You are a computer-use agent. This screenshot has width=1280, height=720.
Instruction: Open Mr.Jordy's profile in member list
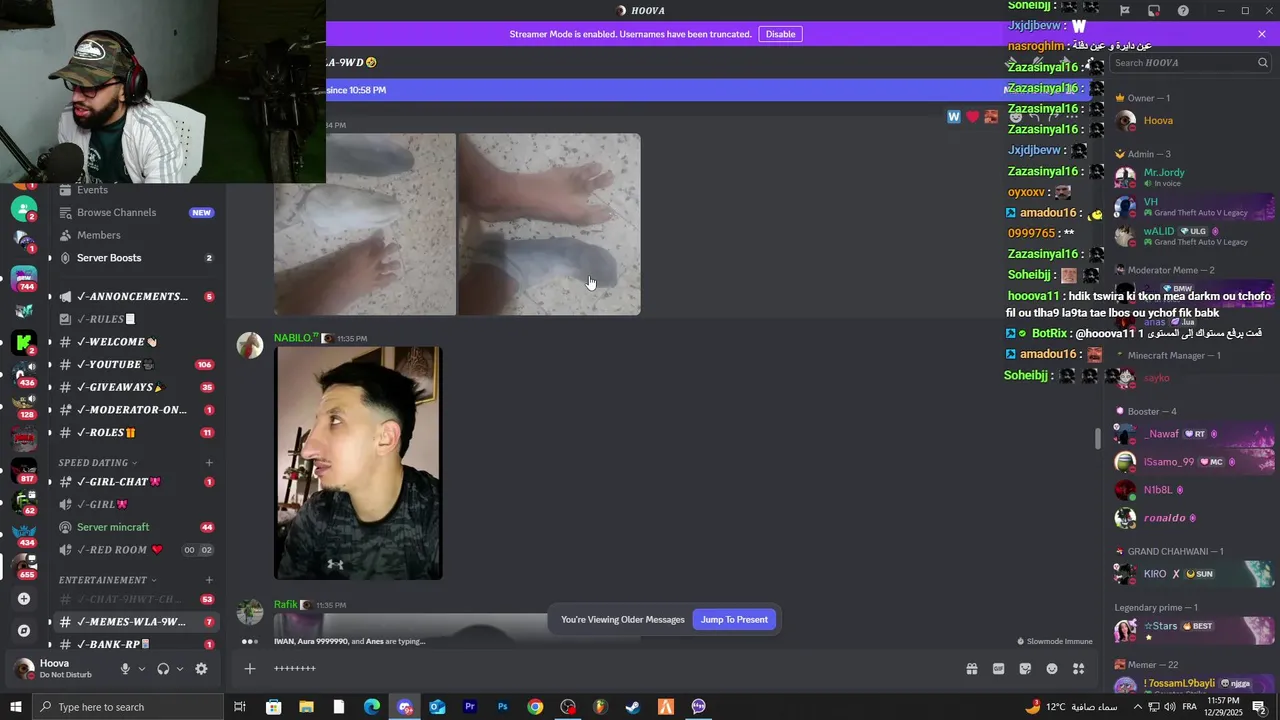point(1192,177)
